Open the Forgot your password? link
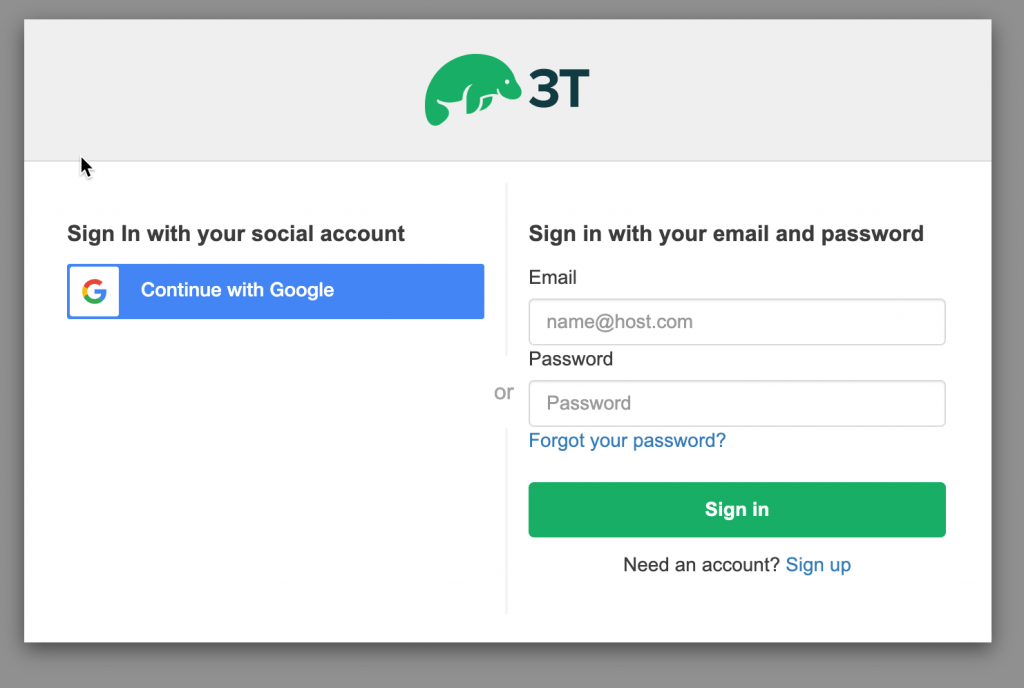This screenshot has width=1024, height=688. click(627, 441)
